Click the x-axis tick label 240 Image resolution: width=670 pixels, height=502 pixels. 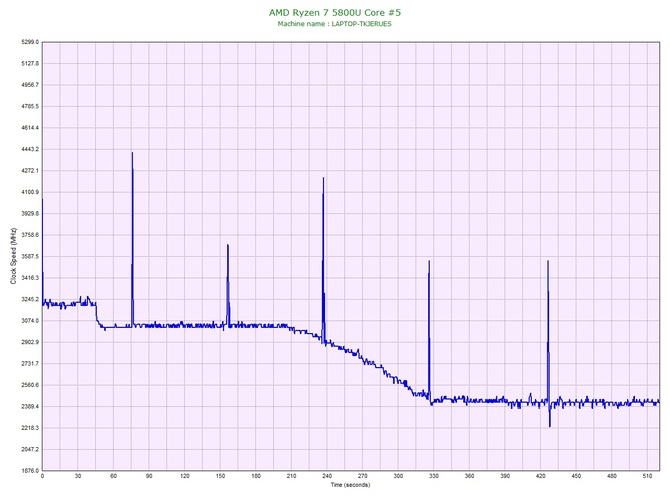click(327, 476)
